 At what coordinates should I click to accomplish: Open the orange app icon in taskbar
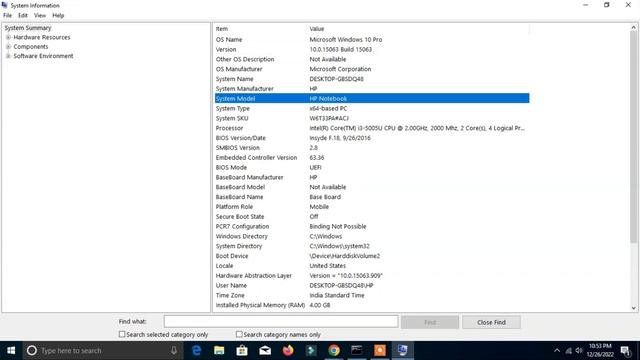tap(380, 351)
